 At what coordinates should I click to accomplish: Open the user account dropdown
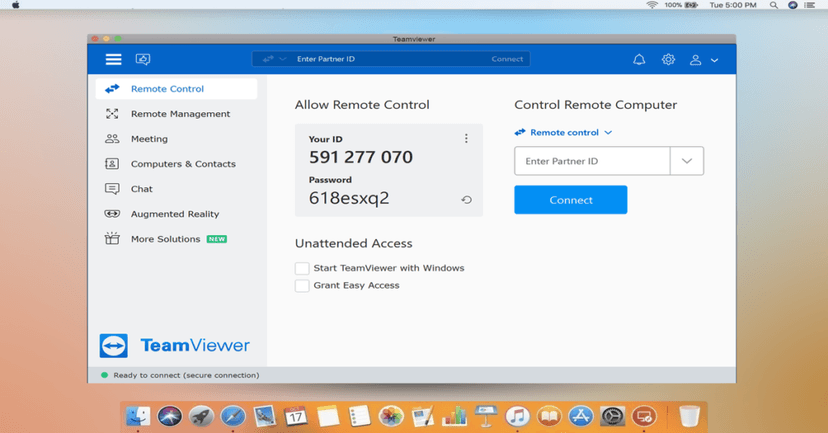[x=704, y=60]
